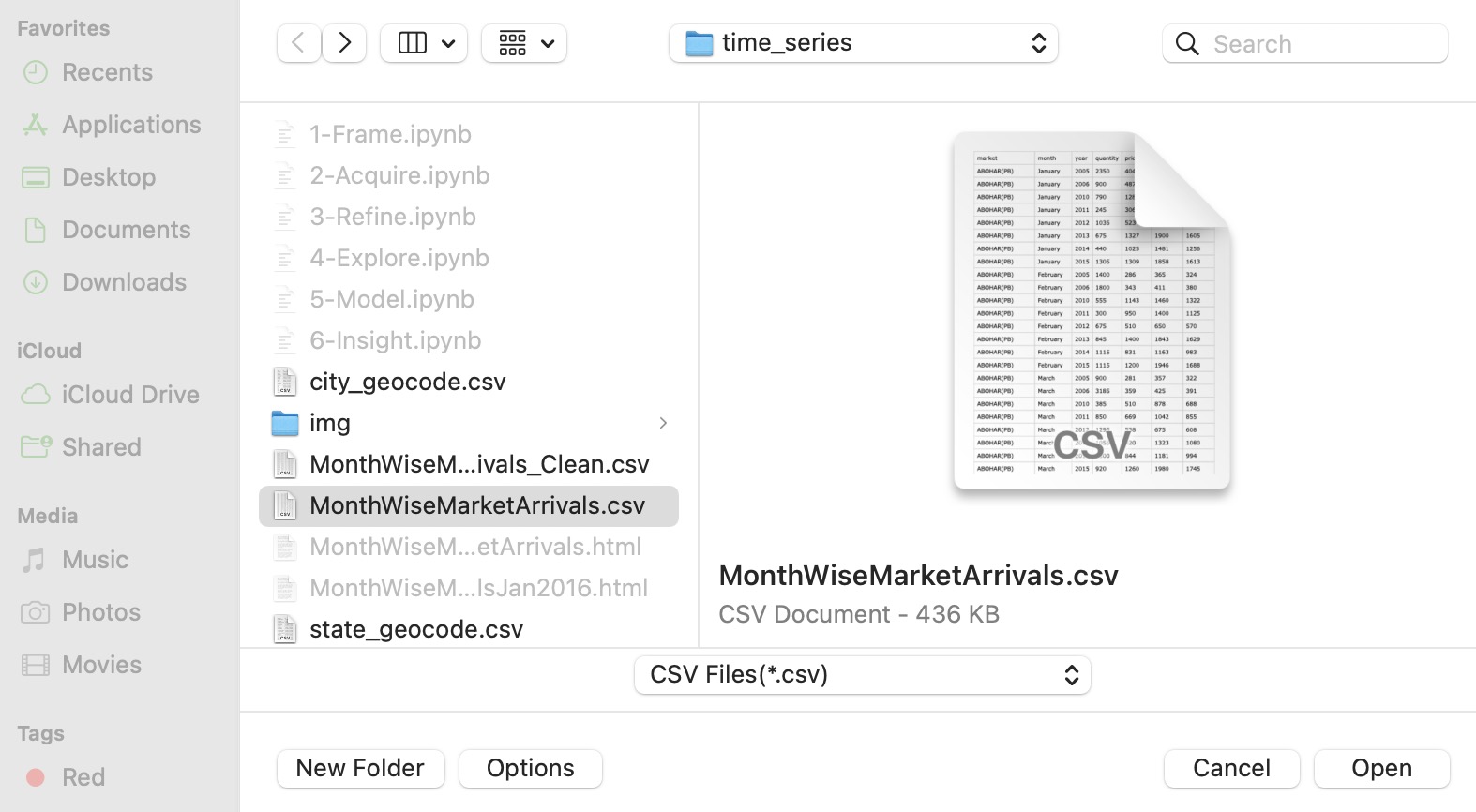This screenshot has height=812, width=1476.
Task: Click the Music note icon
Action: pos(35,560)
